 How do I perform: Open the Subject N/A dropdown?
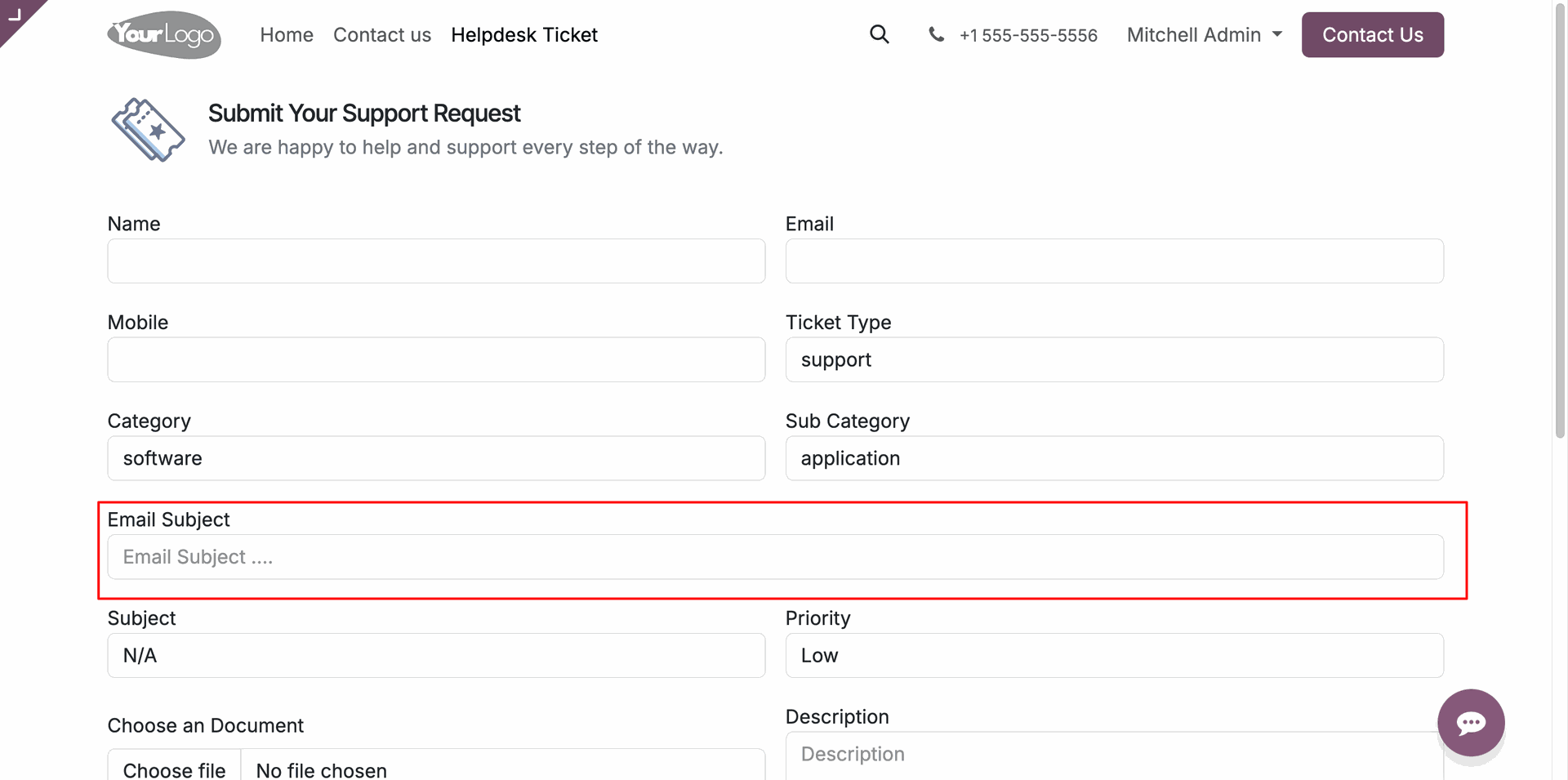point(436,656)
